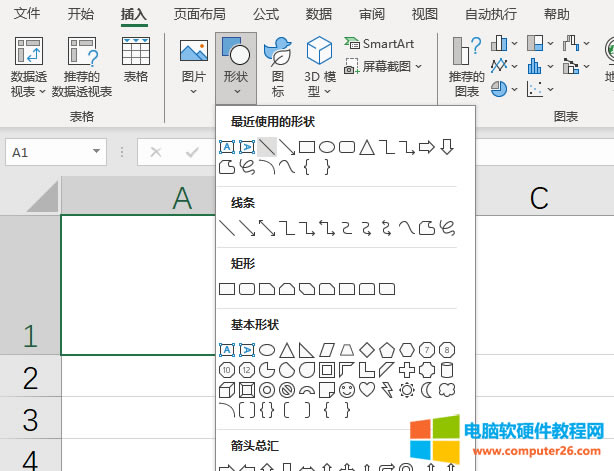Select the double-arrow line in 线条 section
Image resolution: width=614 pixels, height=471 pixels.
(267, 228)
